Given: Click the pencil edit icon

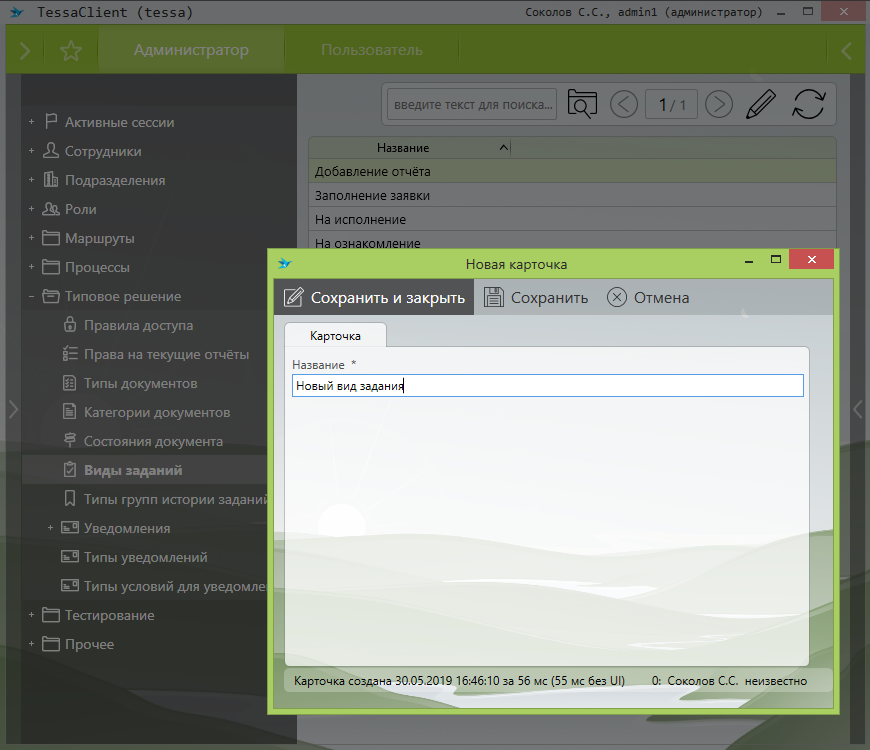Looking at the screenshot, I should click(x=761, y=104).
